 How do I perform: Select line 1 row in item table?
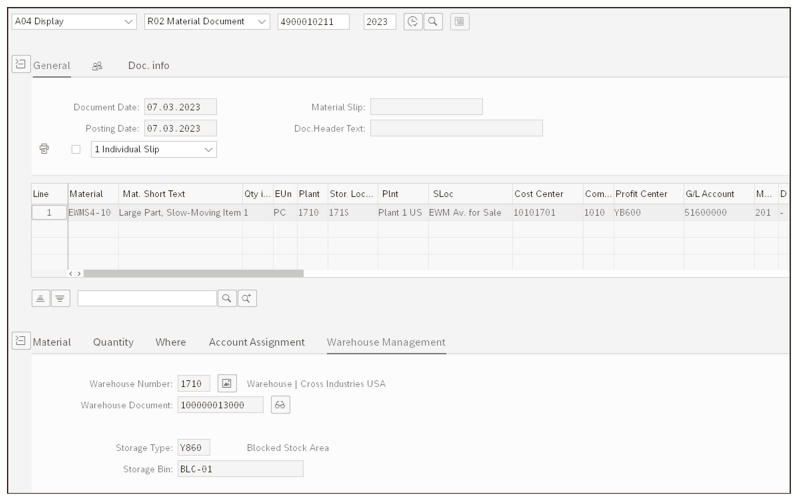[x=48, y=213]
